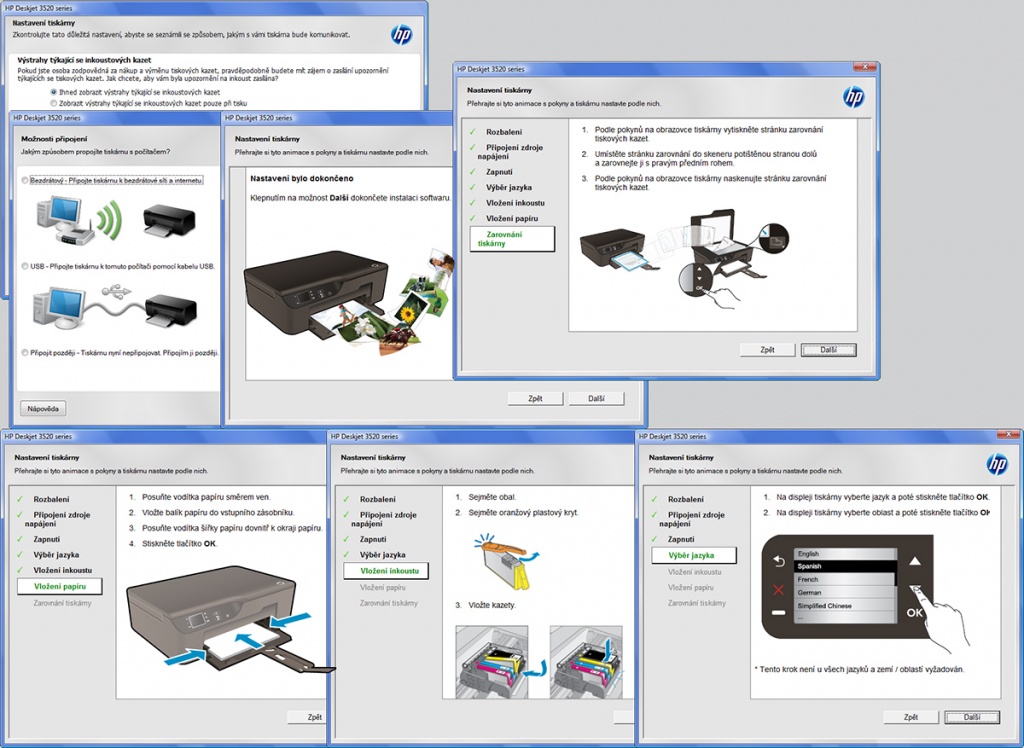
Task: Click Zpět in Výběr jazyka window
Action: pos(911,717)
